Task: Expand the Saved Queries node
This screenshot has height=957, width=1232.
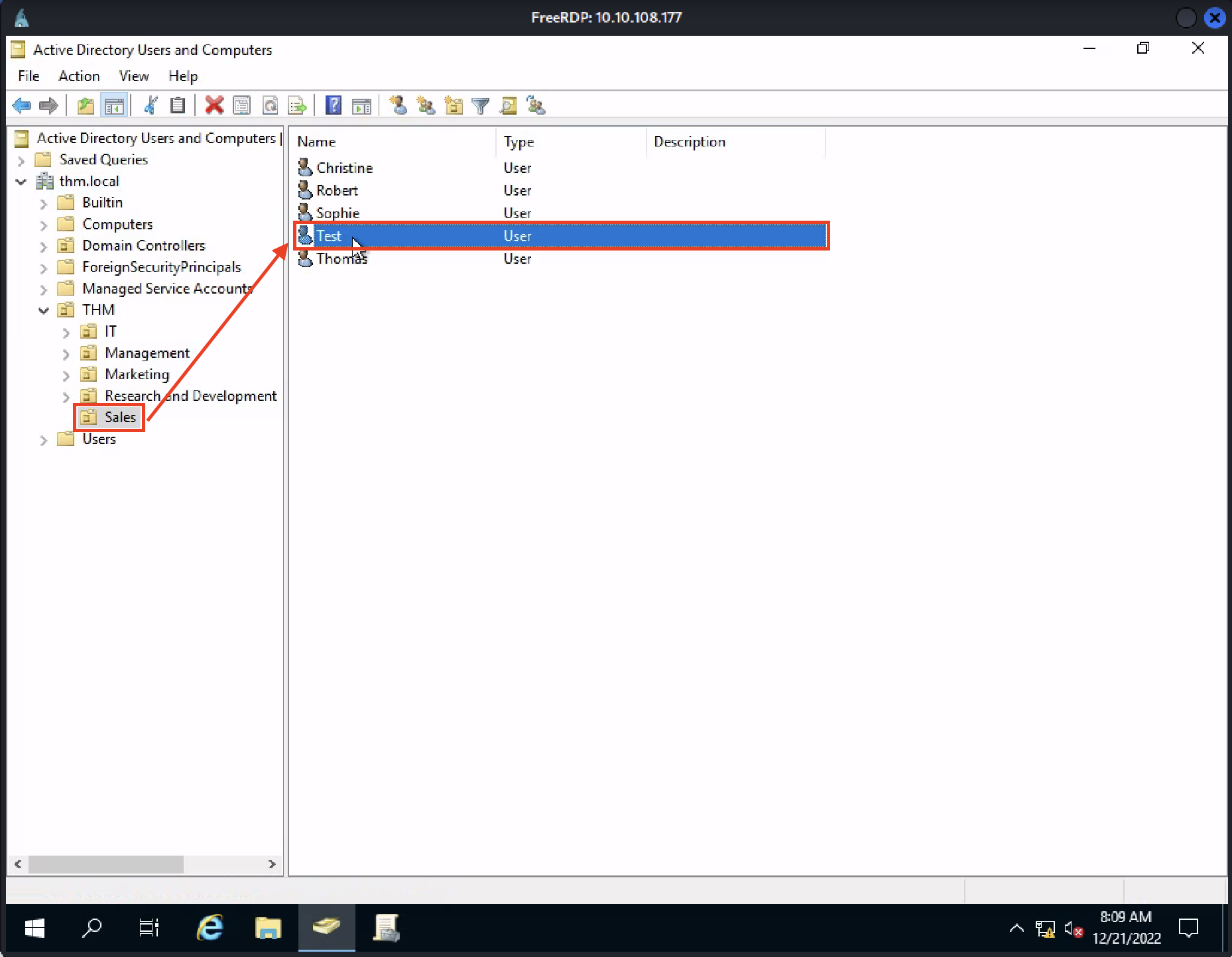Action: click(21, 160)
